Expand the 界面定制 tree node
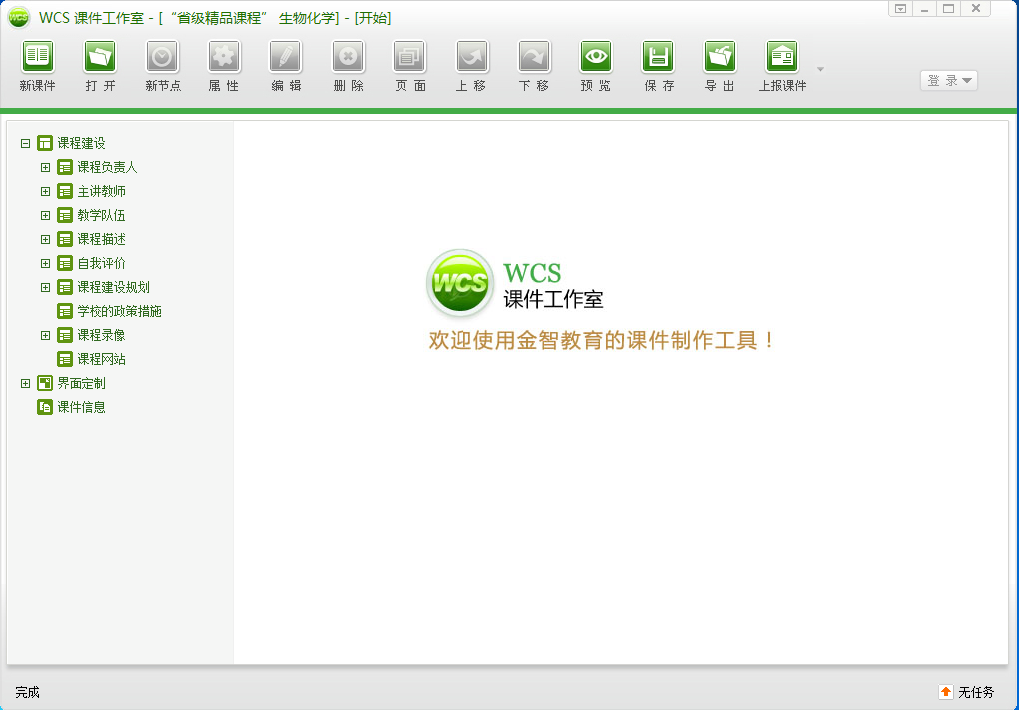 26,383
